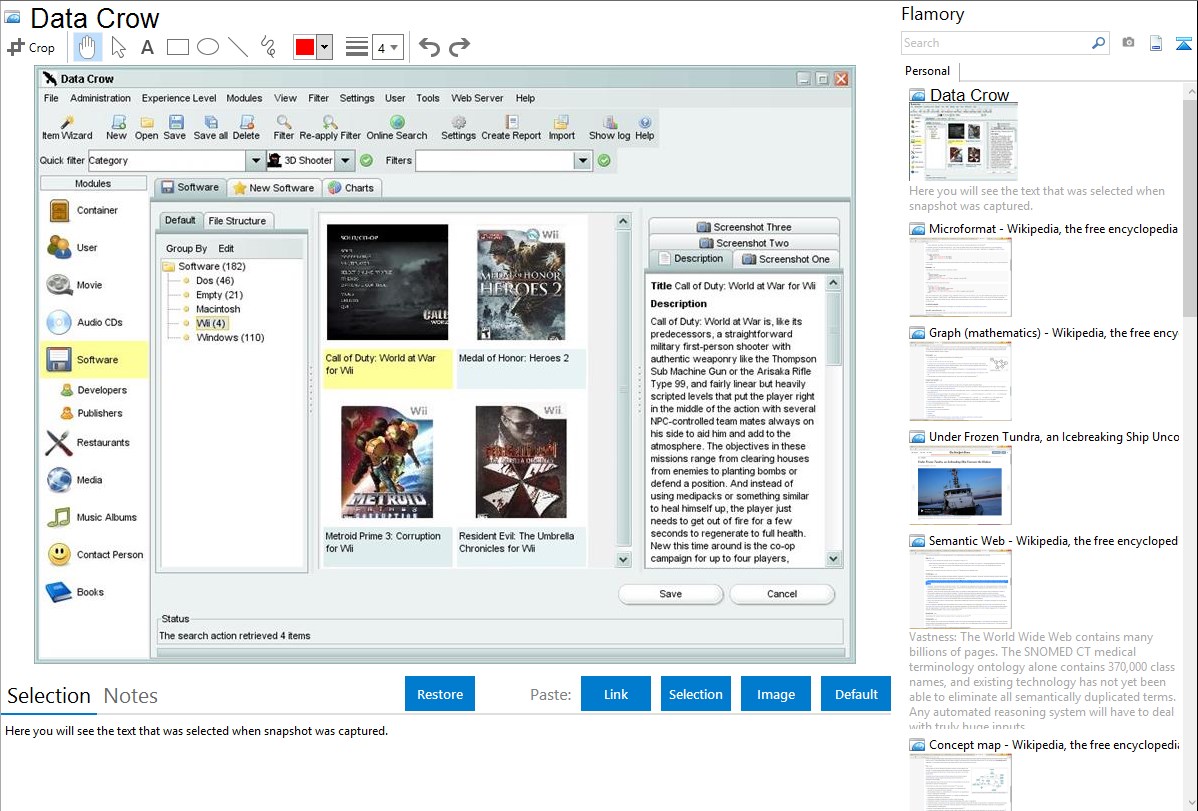This screenshot has width=1198, height=811.
Task: Select the Contact Person module
Action: click(94, 555)
